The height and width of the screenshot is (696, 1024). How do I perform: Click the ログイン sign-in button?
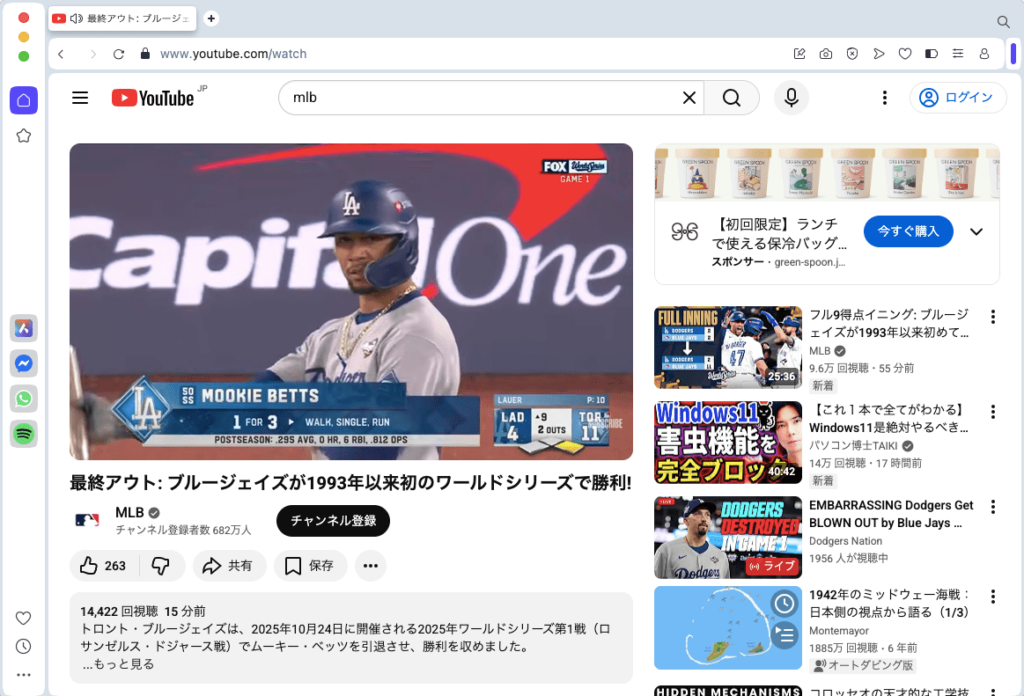point(957,98)
